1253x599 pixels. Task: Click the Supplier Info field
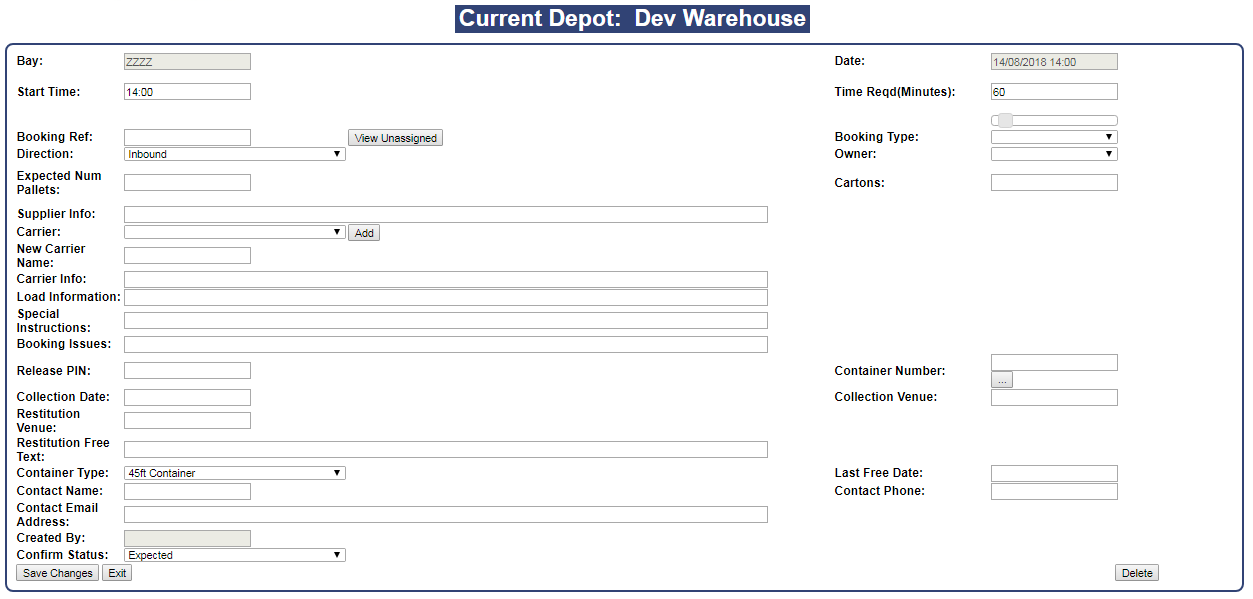[446, 214]
